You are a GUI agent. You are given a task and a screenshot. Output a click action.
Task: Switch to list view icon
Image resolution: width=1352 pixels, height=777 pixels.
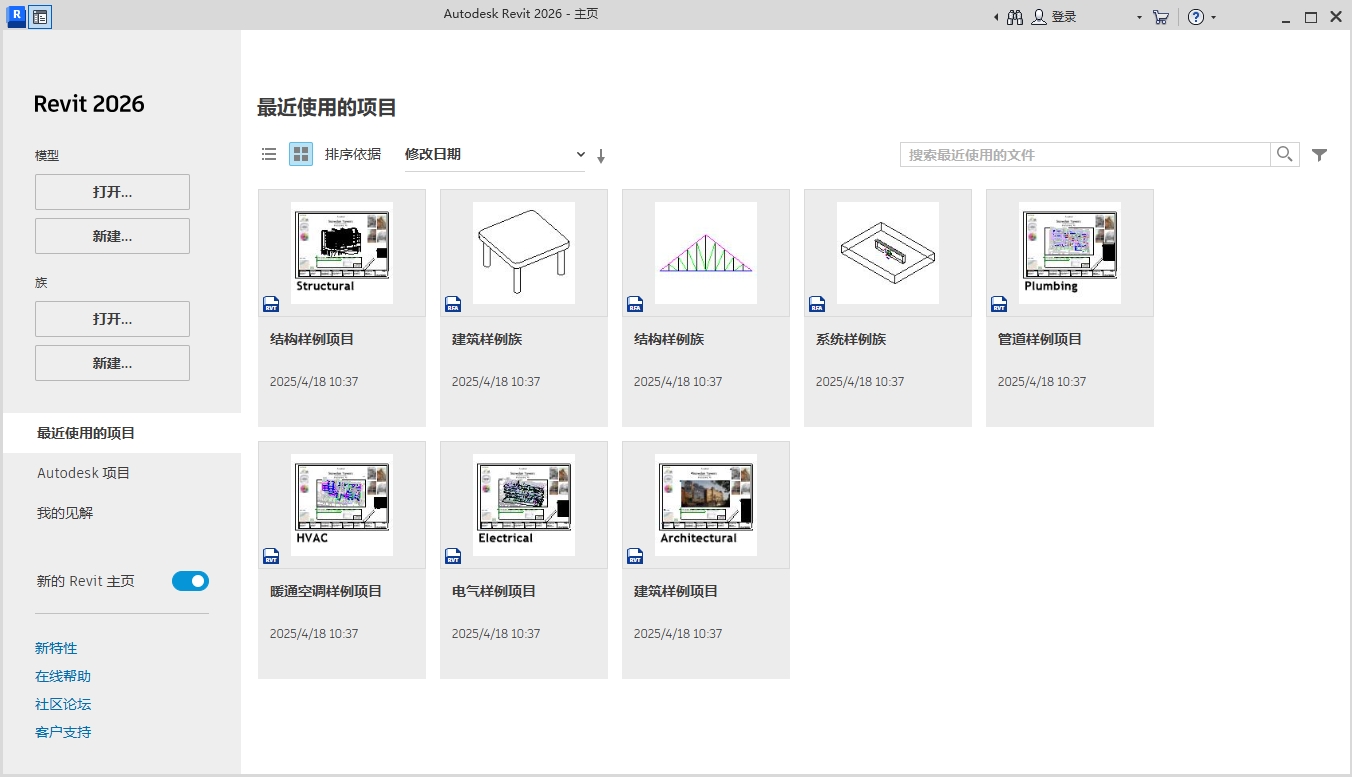(x=269, y=154)
